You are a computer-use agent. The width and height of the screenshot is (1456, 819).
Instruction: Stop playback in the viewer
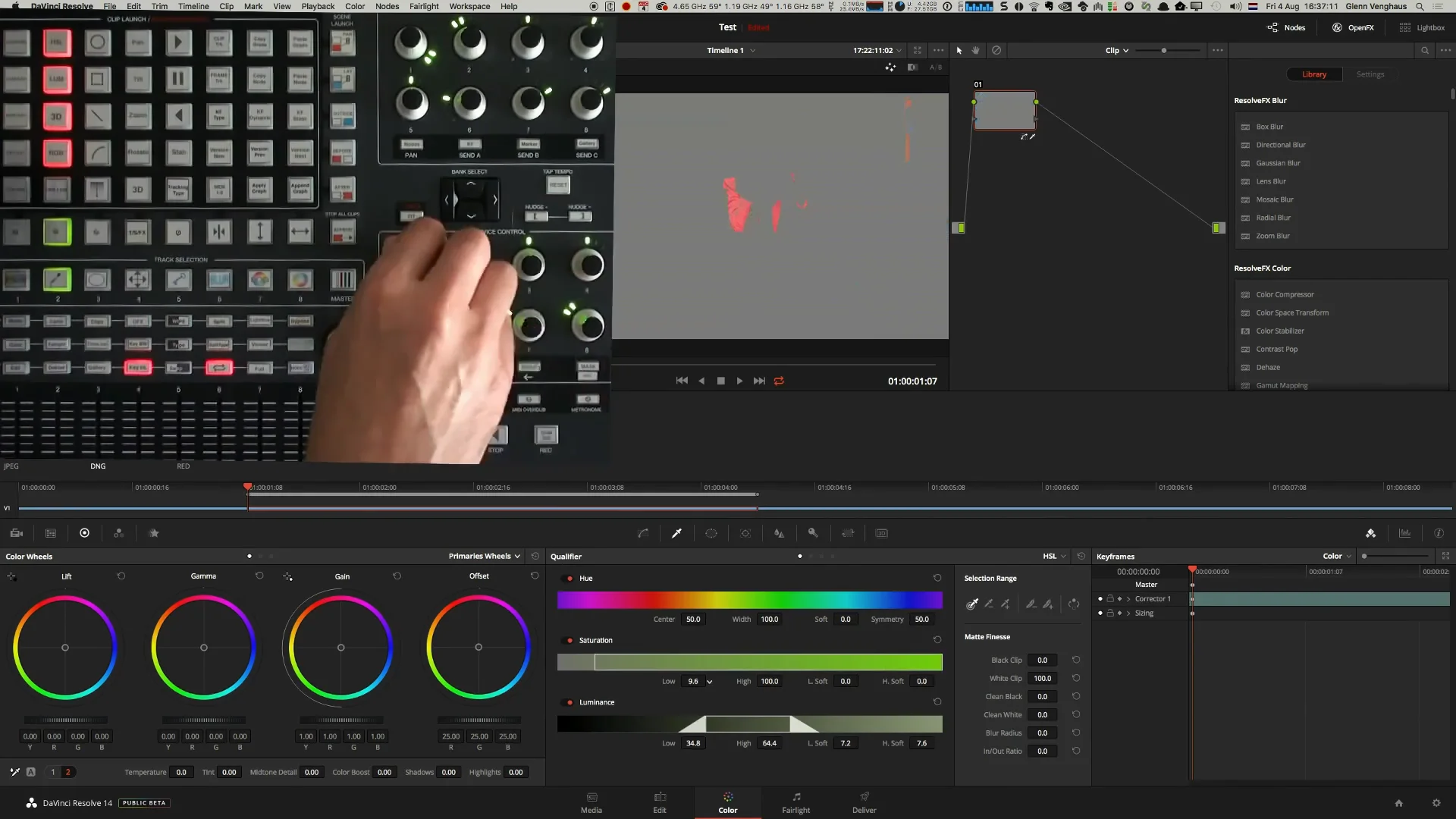pos(720,381)
